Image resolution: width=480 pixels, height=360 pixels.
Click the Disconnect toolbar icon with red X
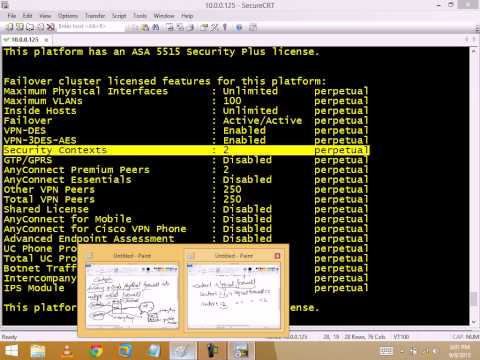[50, 27]
